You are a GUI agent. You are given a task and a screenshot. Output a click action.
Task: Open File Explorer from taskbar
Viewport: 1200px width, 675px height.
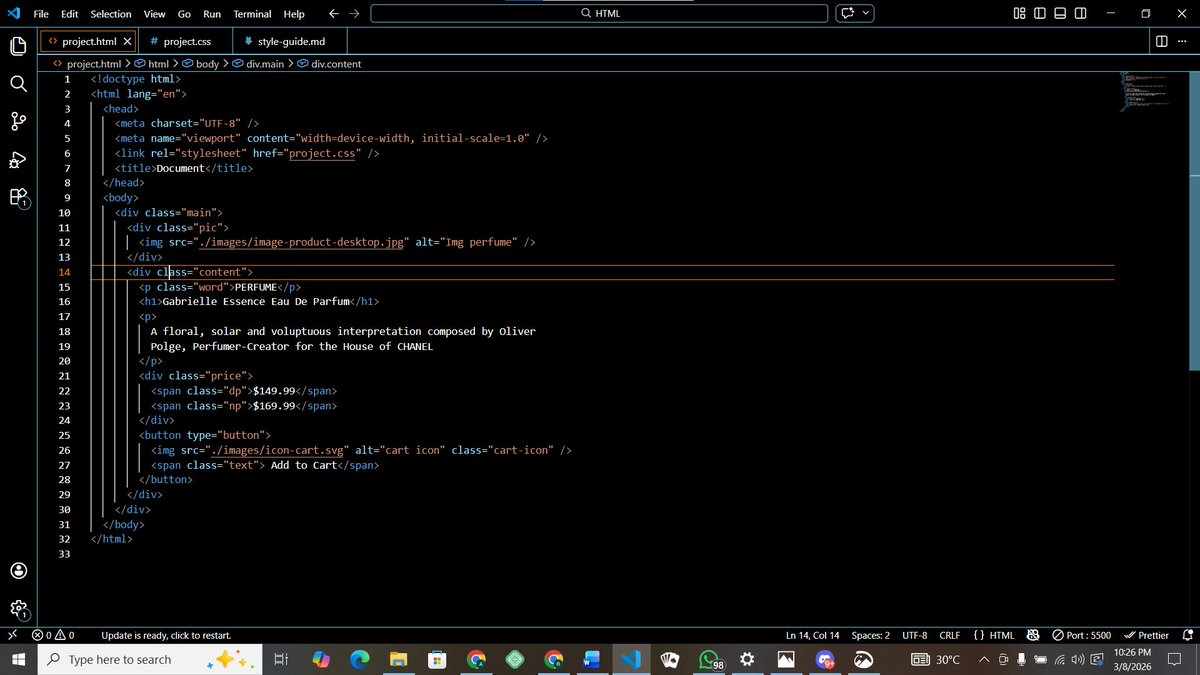[399, 659]
